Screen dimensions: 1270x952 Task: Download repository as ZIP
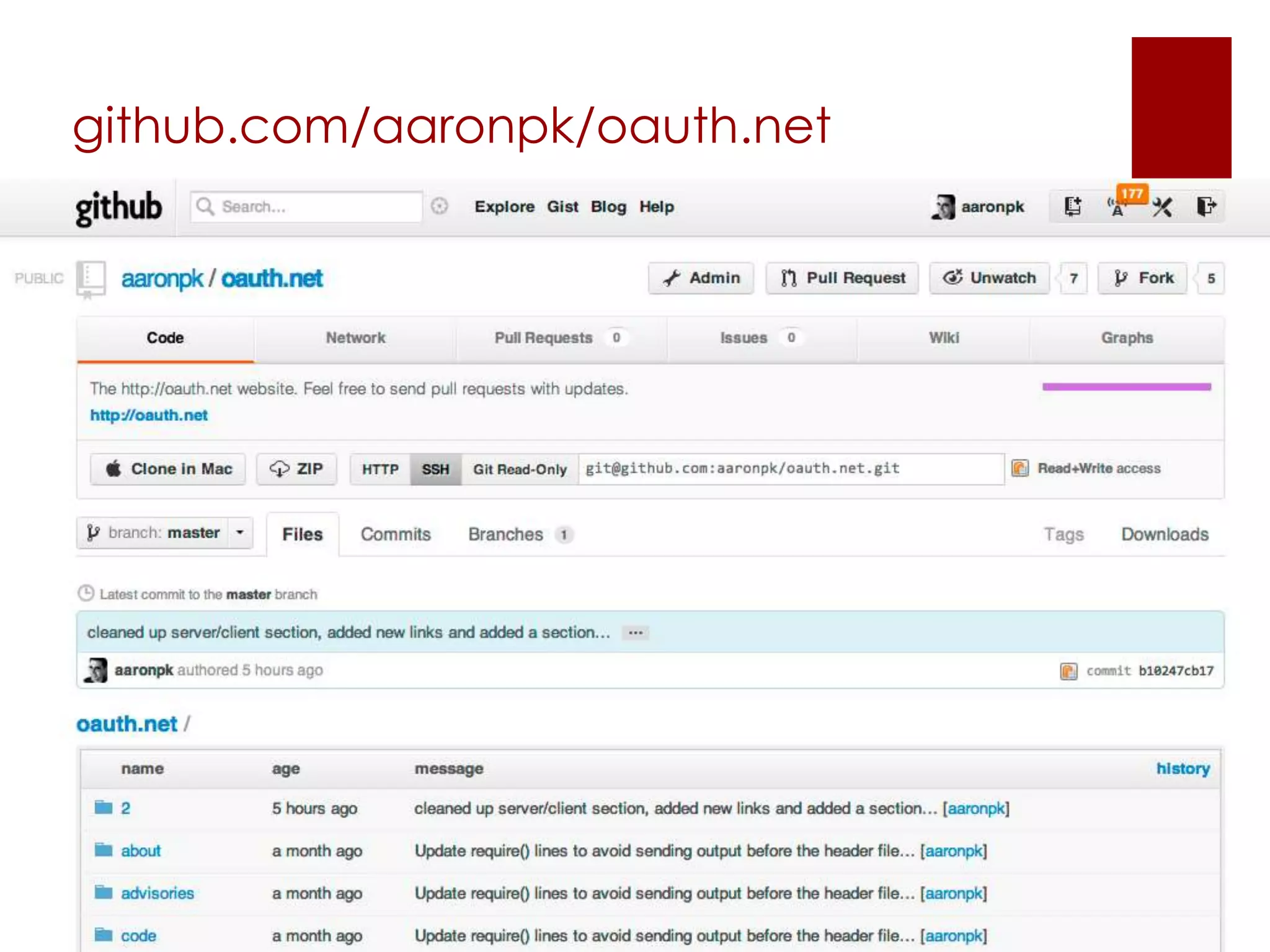click(296, 469)
